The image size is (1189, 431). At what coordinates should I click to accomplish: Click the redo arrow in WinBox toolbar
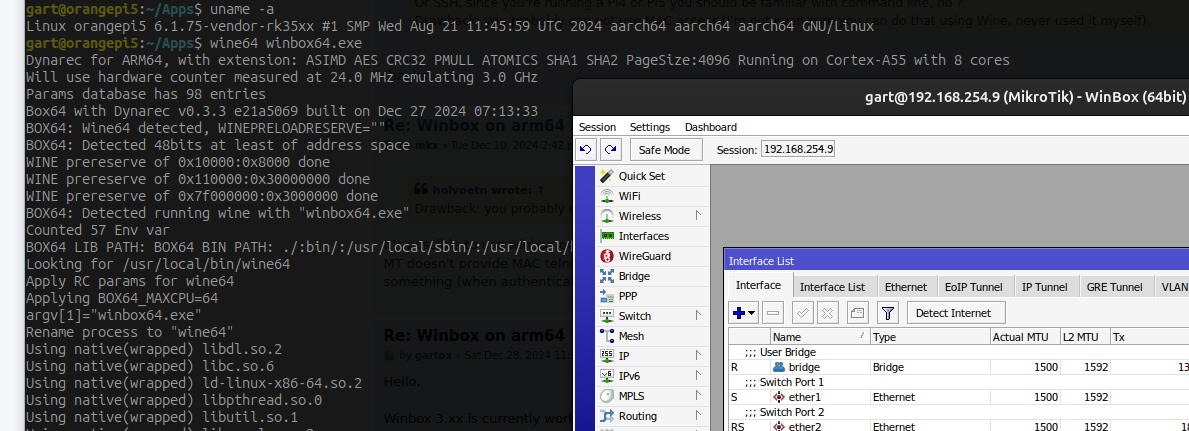click(611, 149)
